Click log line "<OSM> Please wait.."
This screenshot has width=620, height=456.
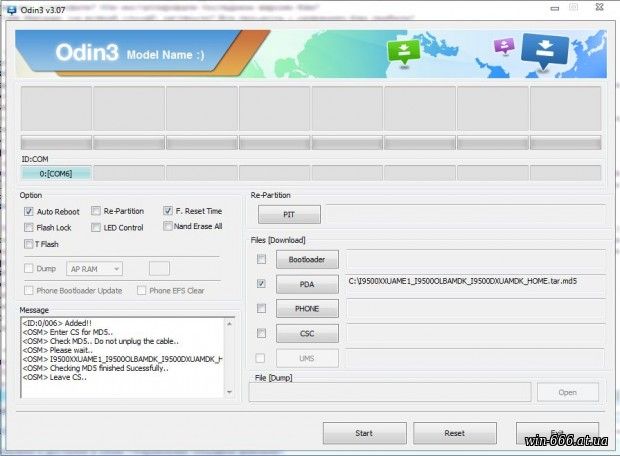[58, 350]
